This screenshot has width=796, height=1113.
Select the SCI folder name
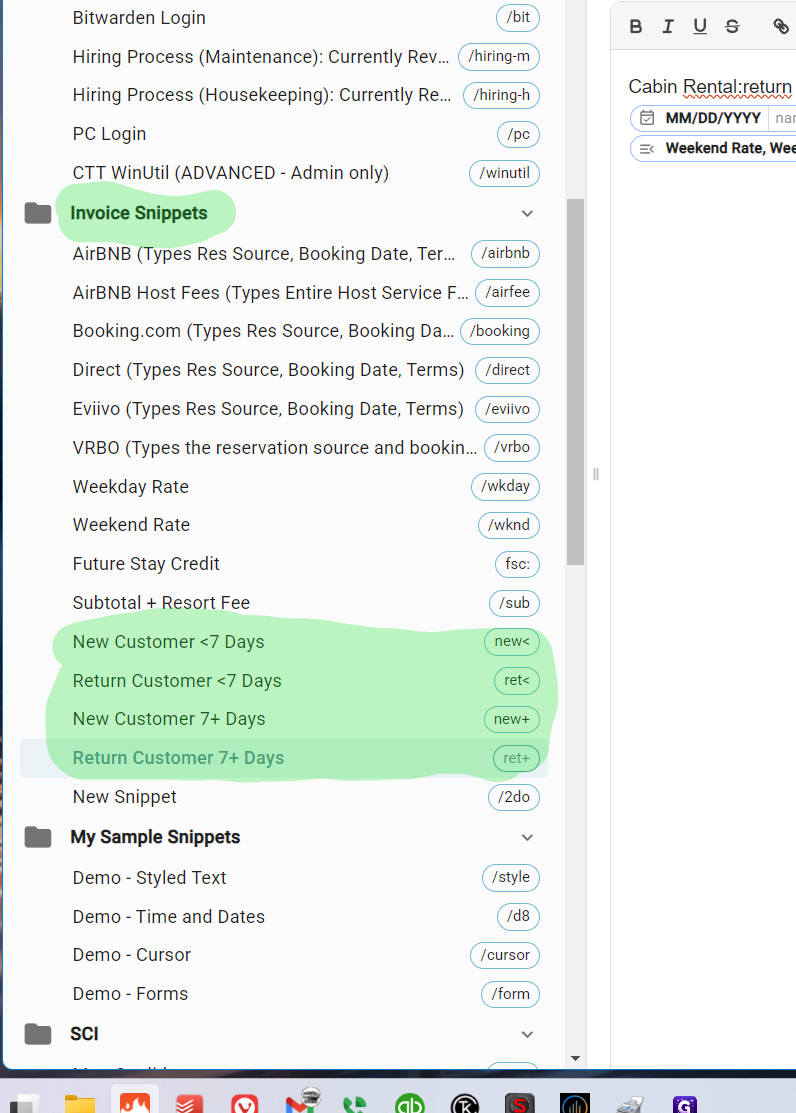coord(84,1034)
